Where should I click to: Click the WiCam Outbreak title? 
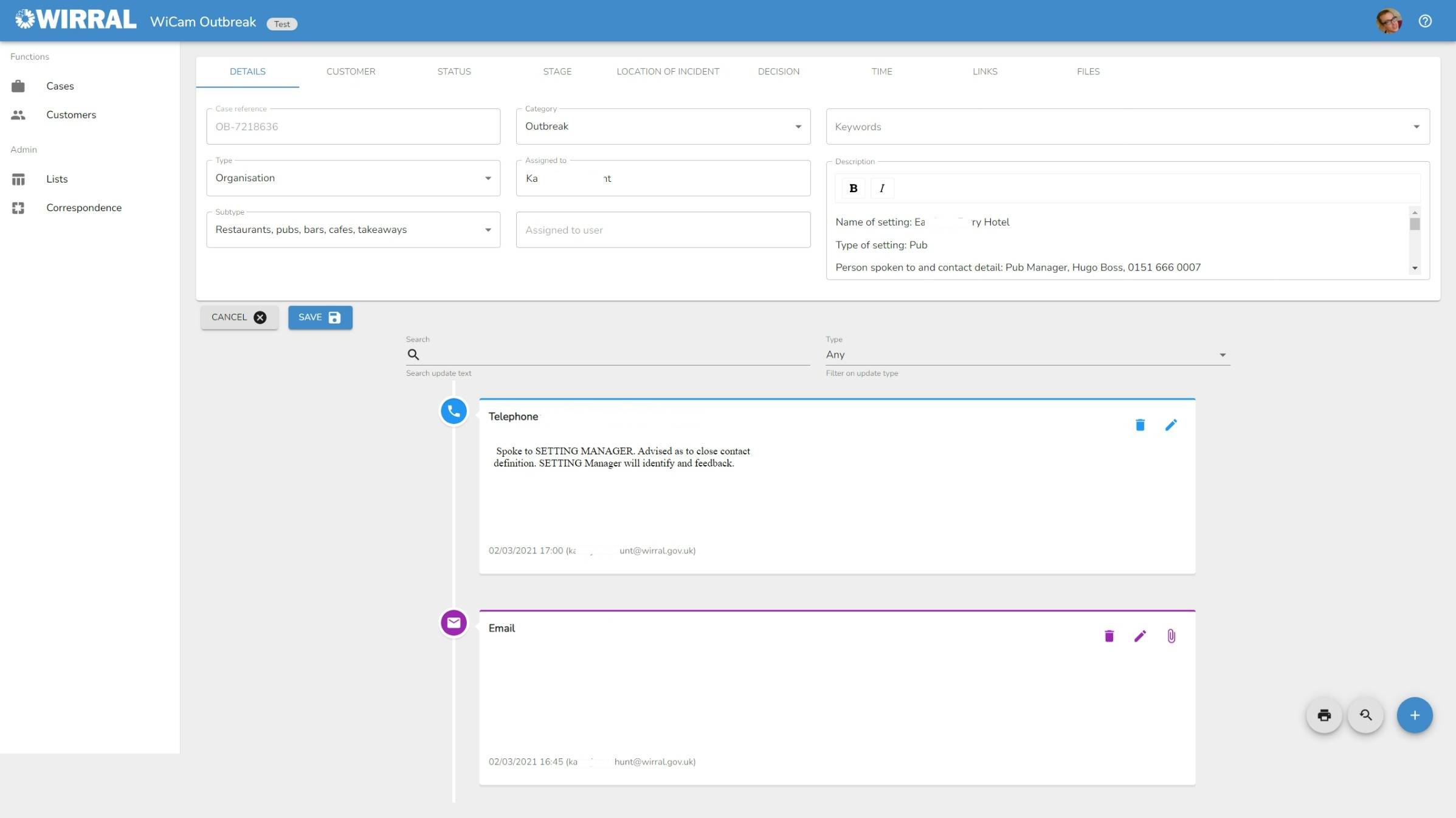(x=203, y=22)
